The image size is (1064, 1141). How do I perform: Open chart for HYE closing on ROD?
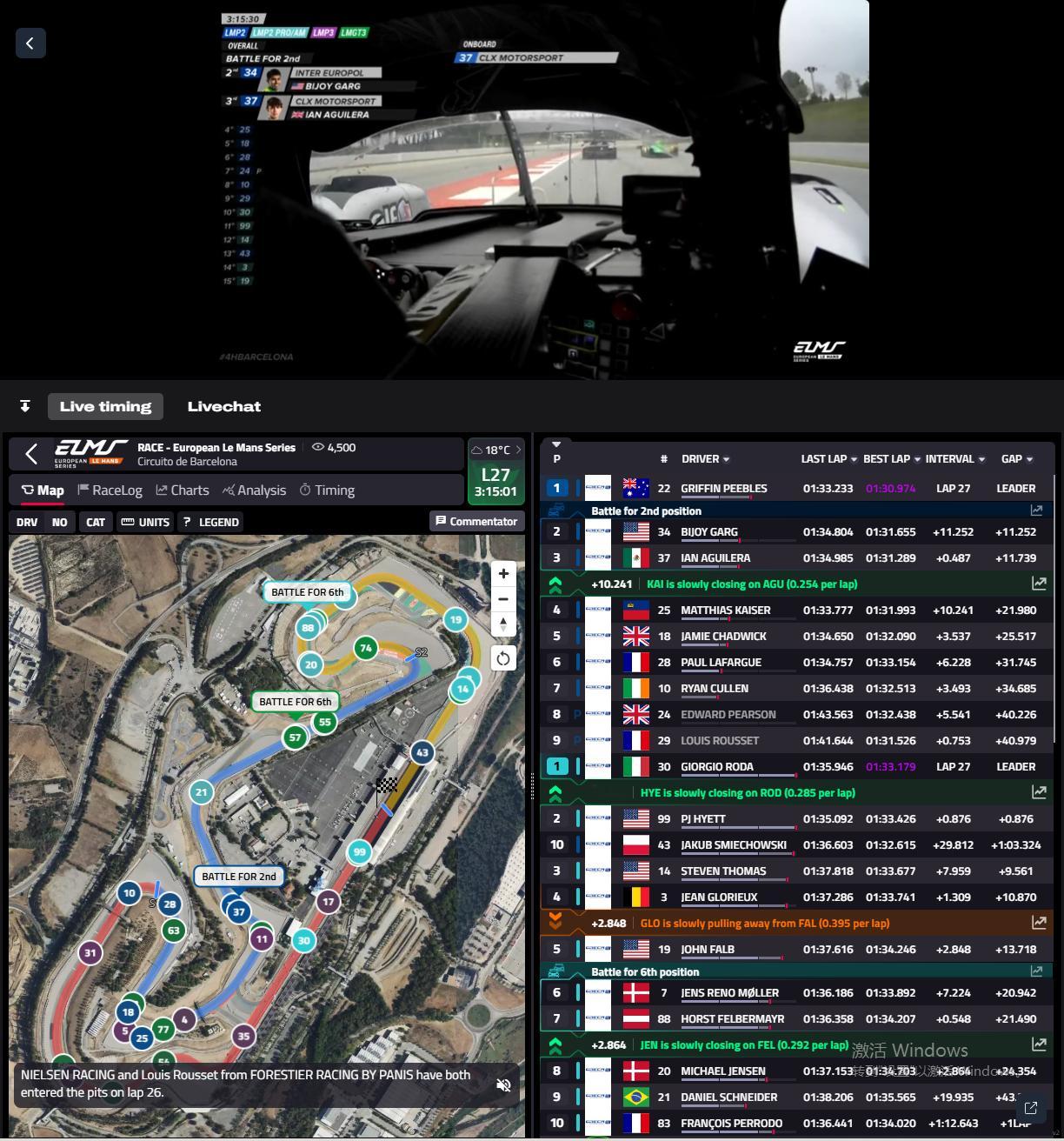pos(1038,792)
